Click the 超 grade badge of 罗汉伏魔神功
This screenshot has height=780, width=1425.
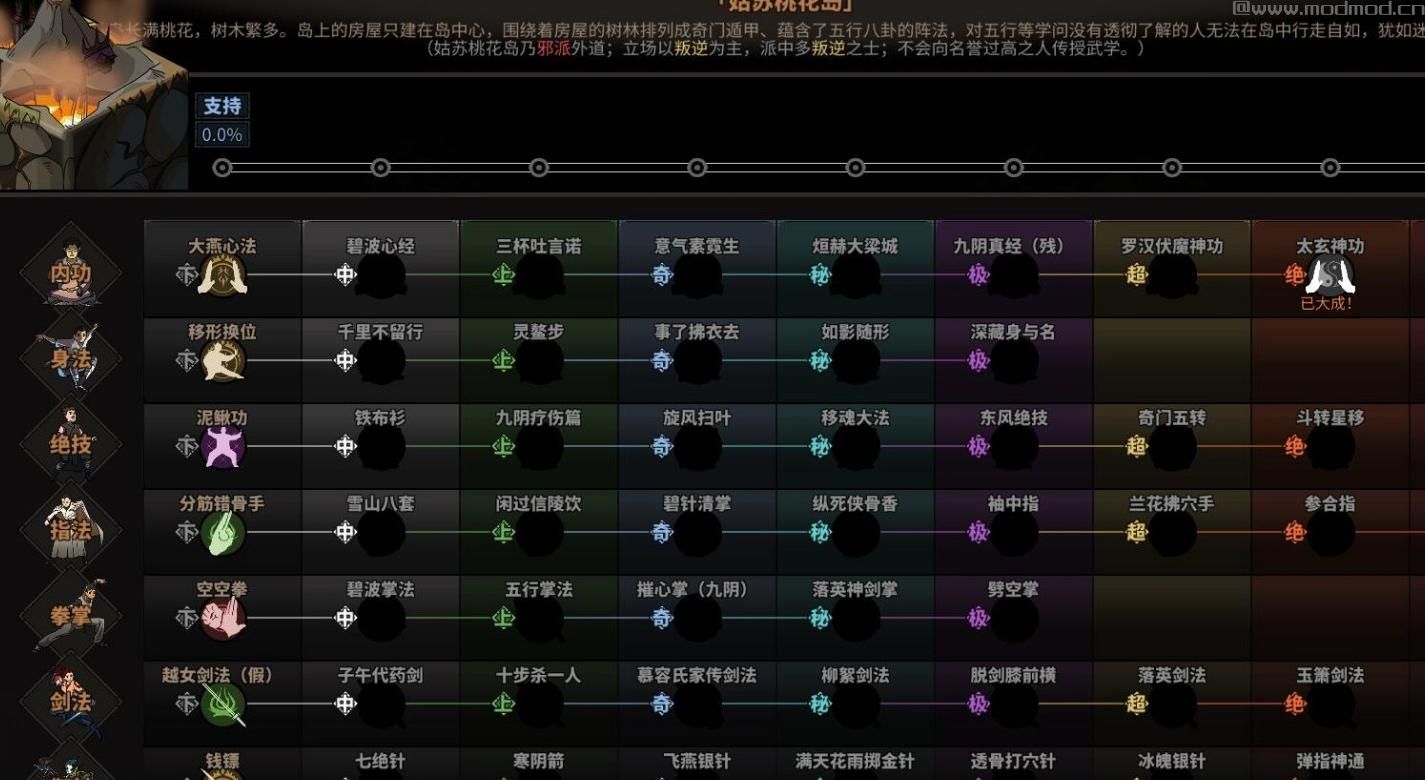coord(1136,274)
